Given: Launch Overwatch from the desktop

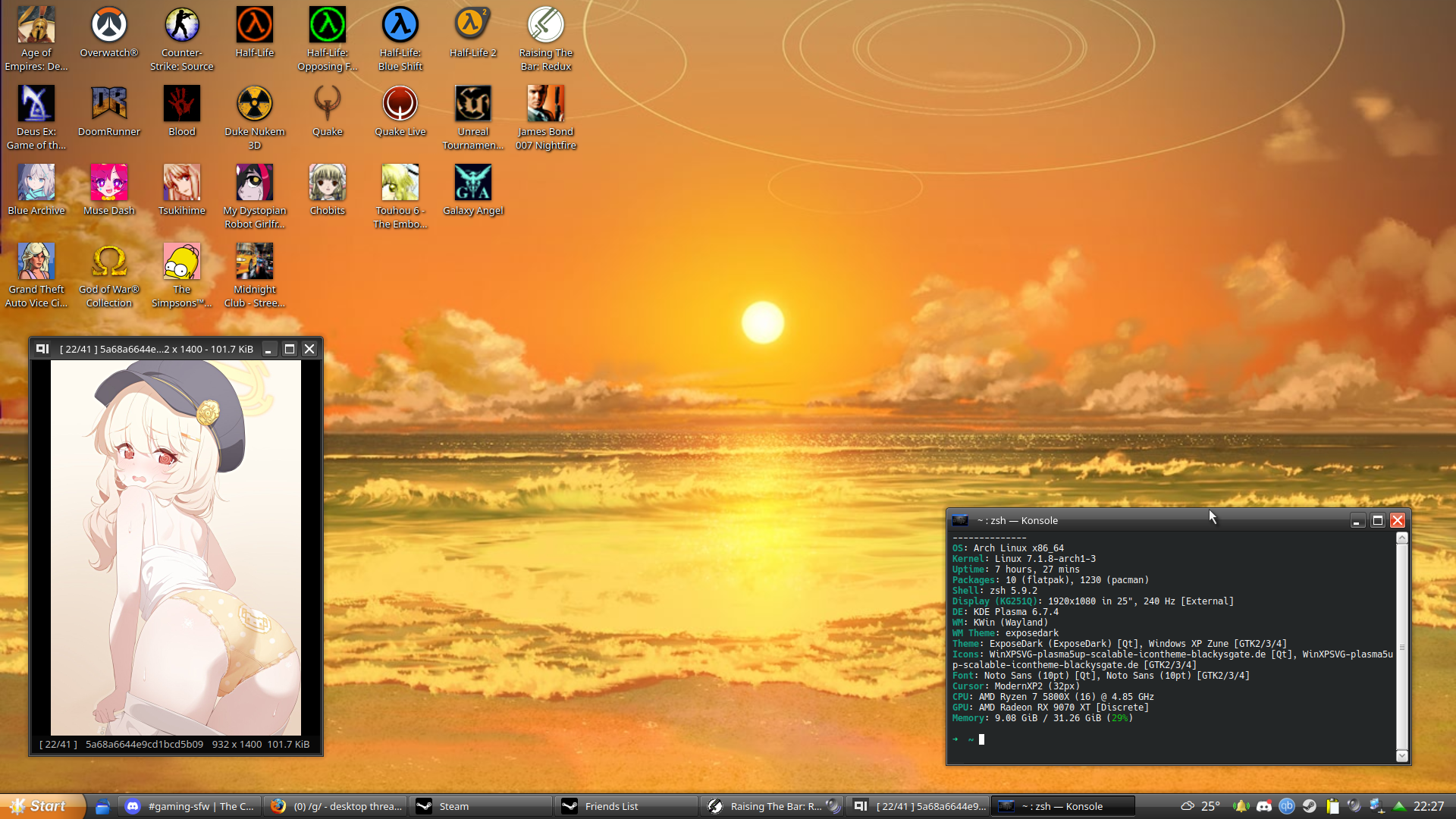Looking at the screenshot, I should pos(109,33).
